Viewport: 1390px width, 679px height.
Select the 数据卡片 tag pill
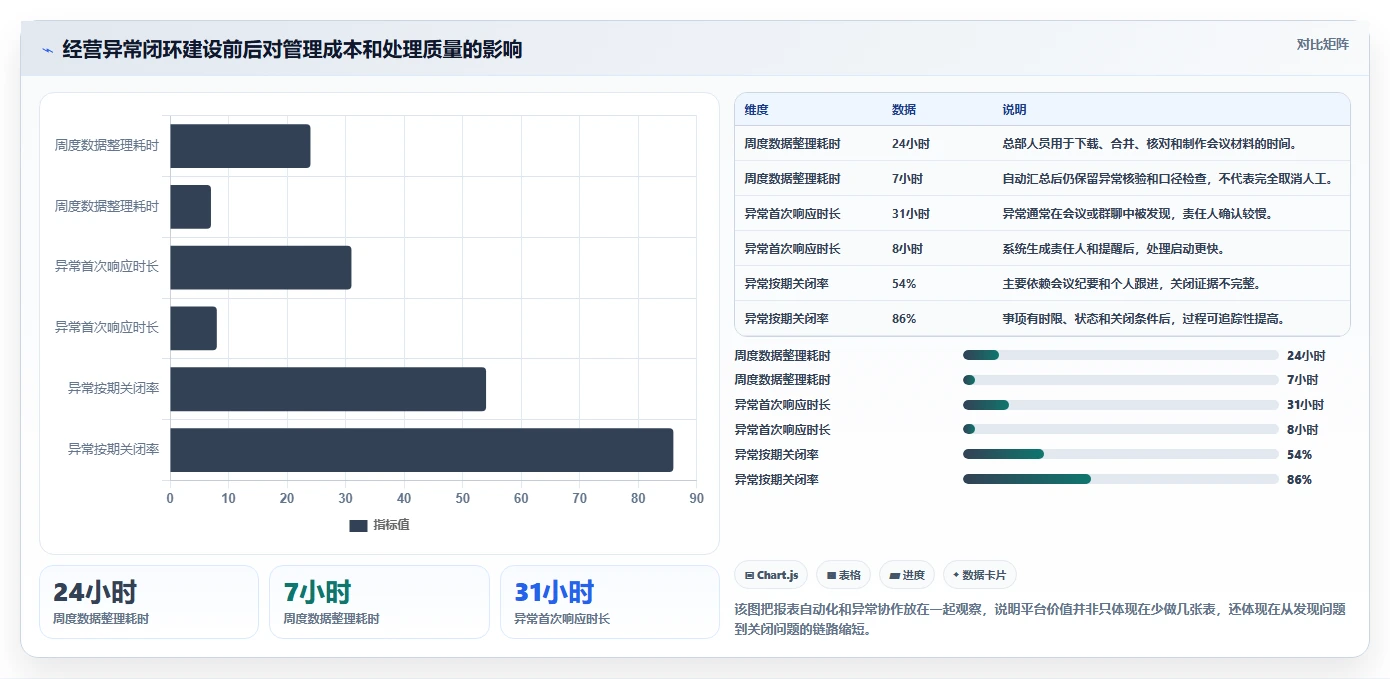[980, 575]
